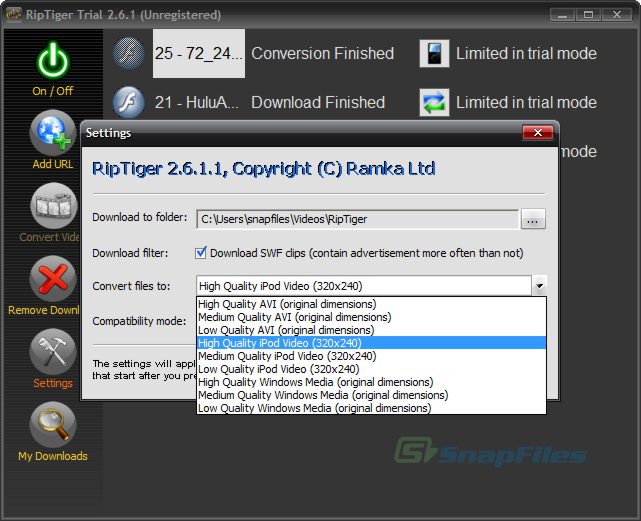Select the 25 - 72_24... file name
This screenshot has width=641, height=521.
[x=199, y=53]
